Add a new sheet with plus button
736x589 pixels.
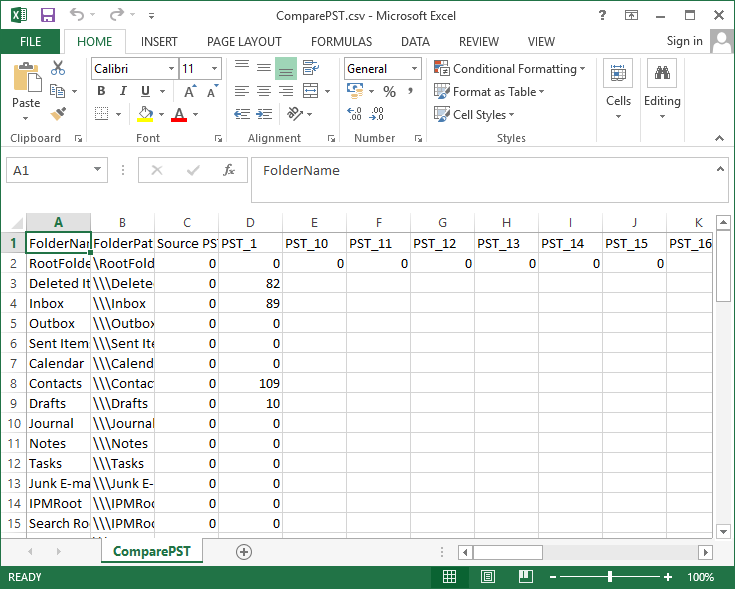244,551
